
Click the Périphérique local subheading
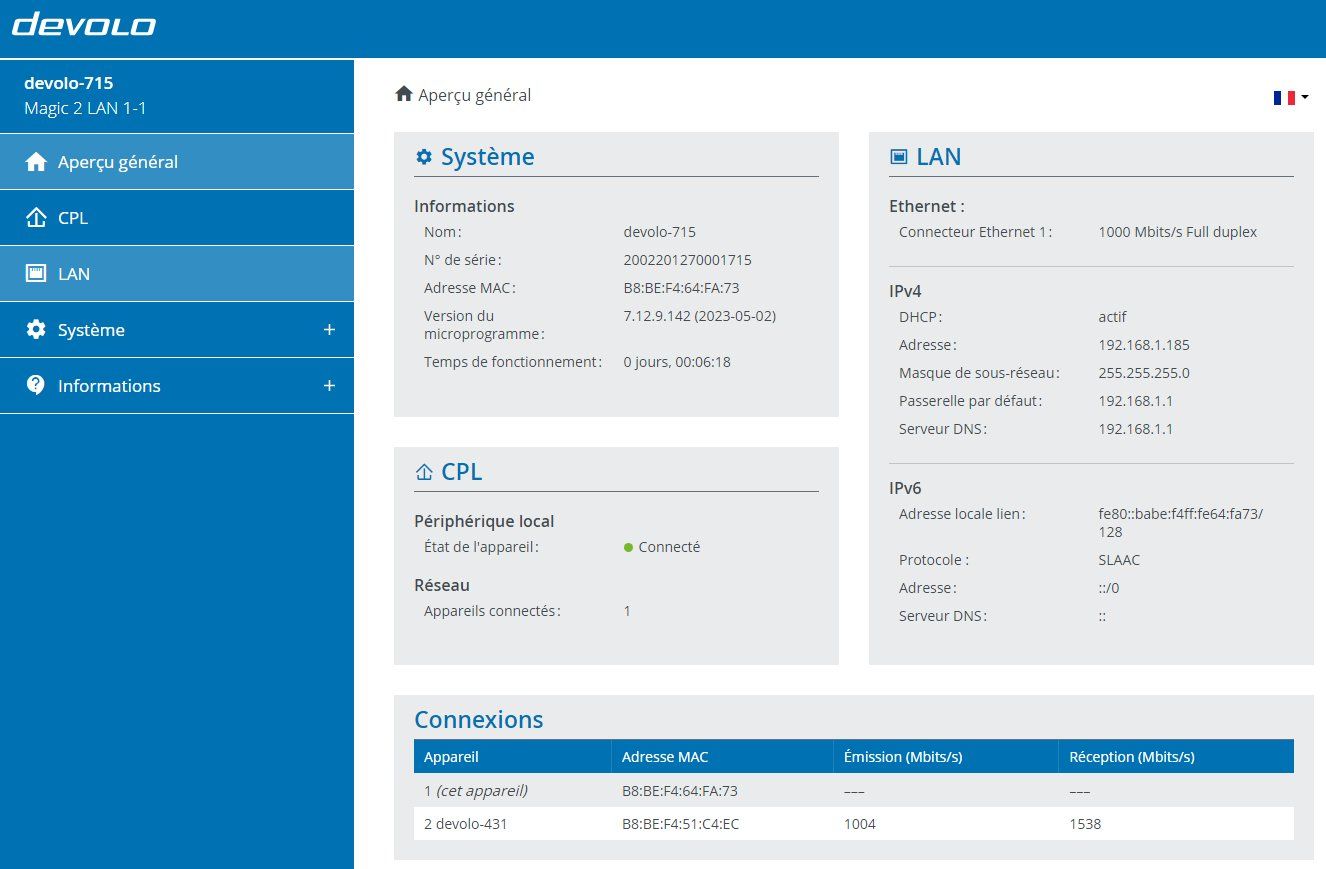click(x=484, y=521)
